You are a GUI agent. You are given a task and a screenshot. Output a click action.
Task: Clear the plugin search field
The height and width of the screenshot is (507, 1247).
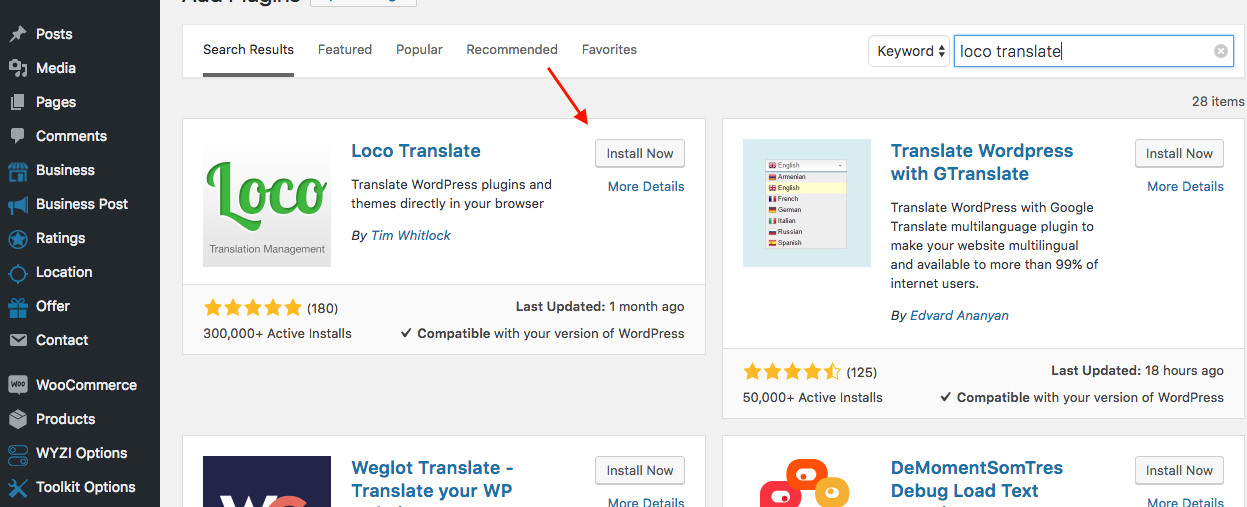1221,51
